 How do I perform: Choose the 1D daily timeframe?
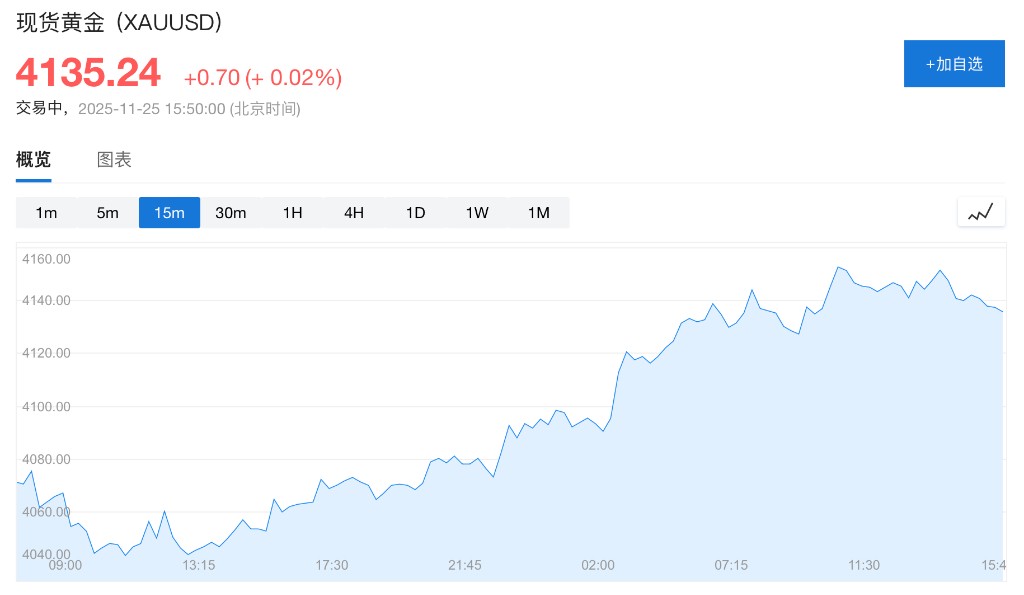tap(415, 212)
